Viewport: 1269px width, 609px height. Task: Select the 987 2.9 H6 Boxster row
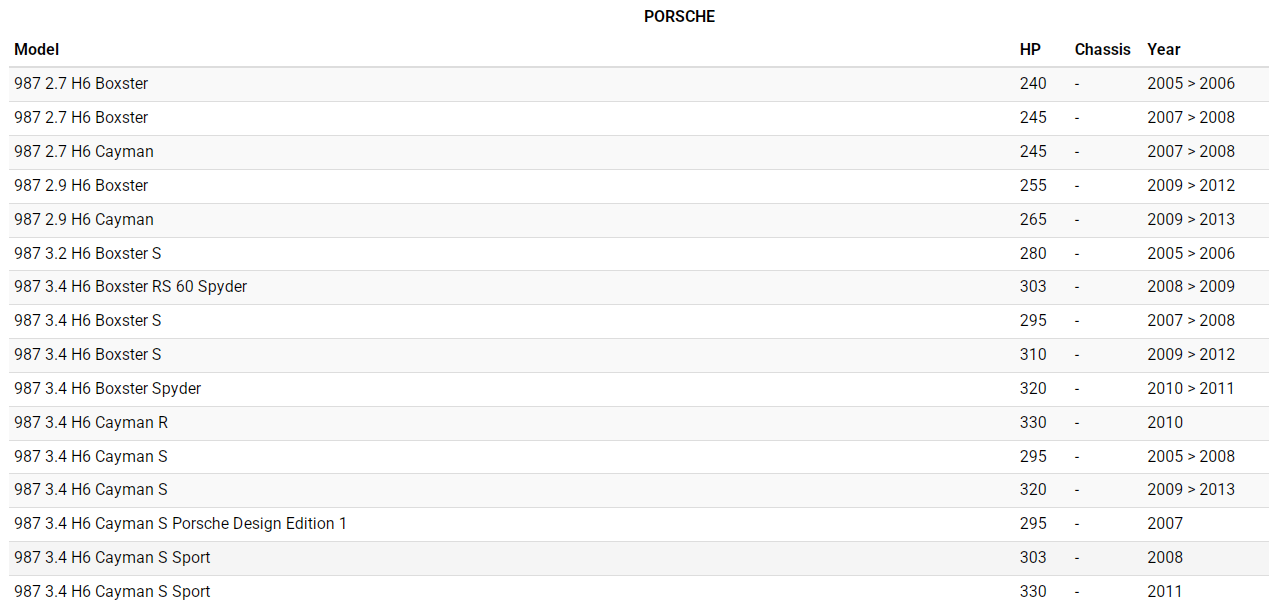(81, 186)
